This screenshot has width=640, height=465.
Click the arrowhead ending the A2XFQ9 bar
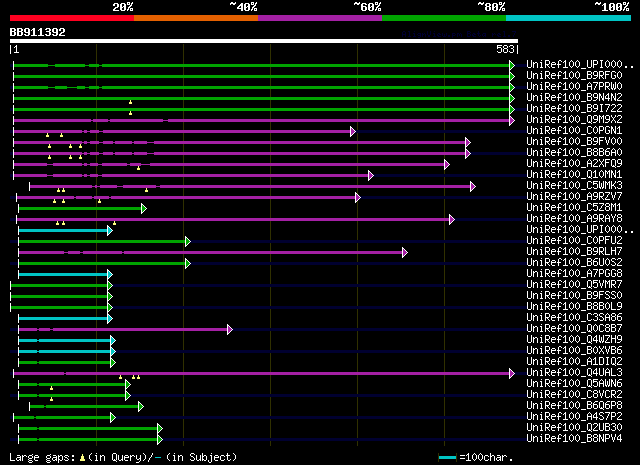click(447, 165)
